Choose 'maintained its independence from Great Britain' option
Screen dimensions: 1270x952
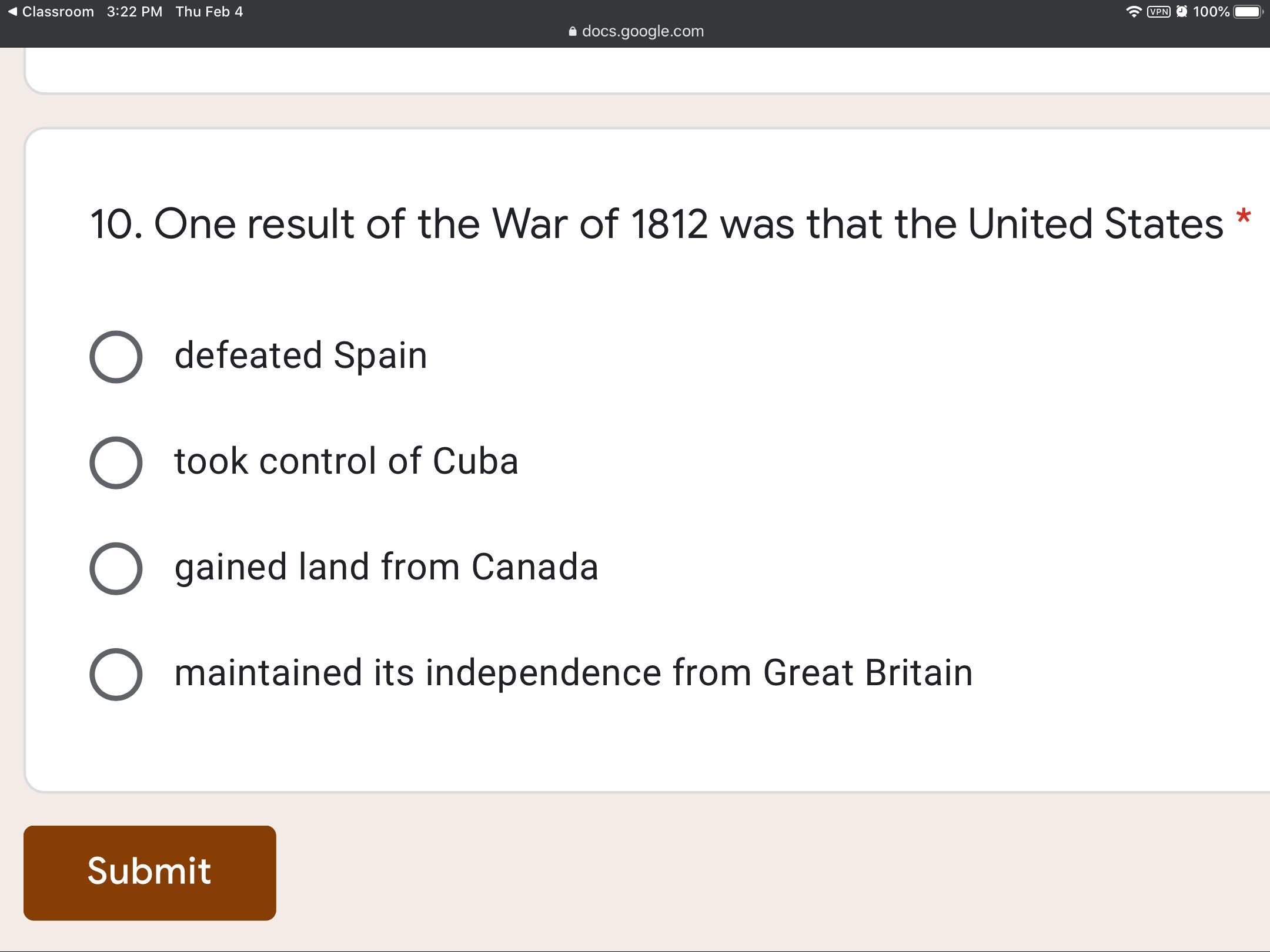pyautogui.click(x=116, y=674)
